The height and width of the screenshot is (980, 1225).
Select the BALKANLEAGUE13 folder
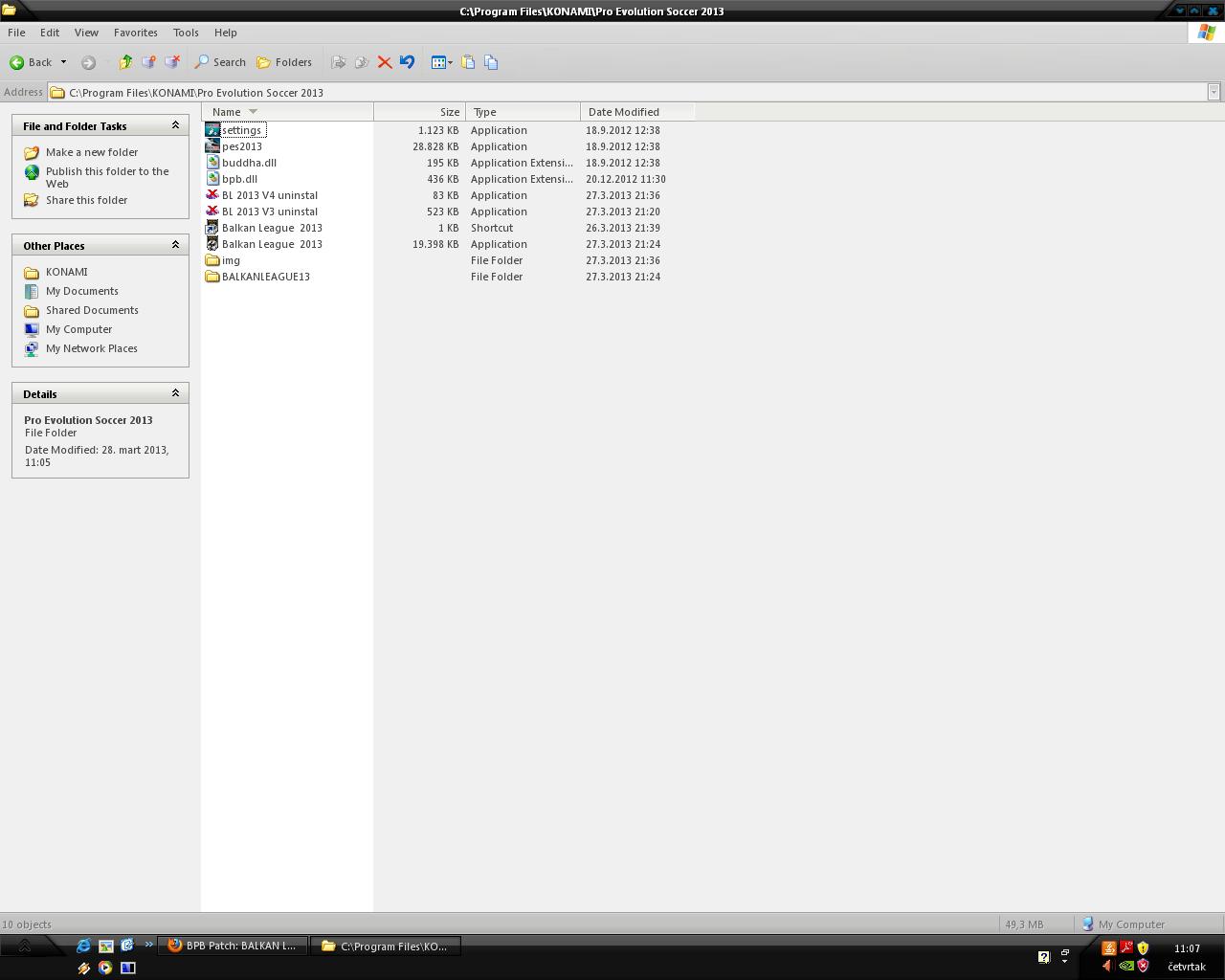tap(266, 277)
